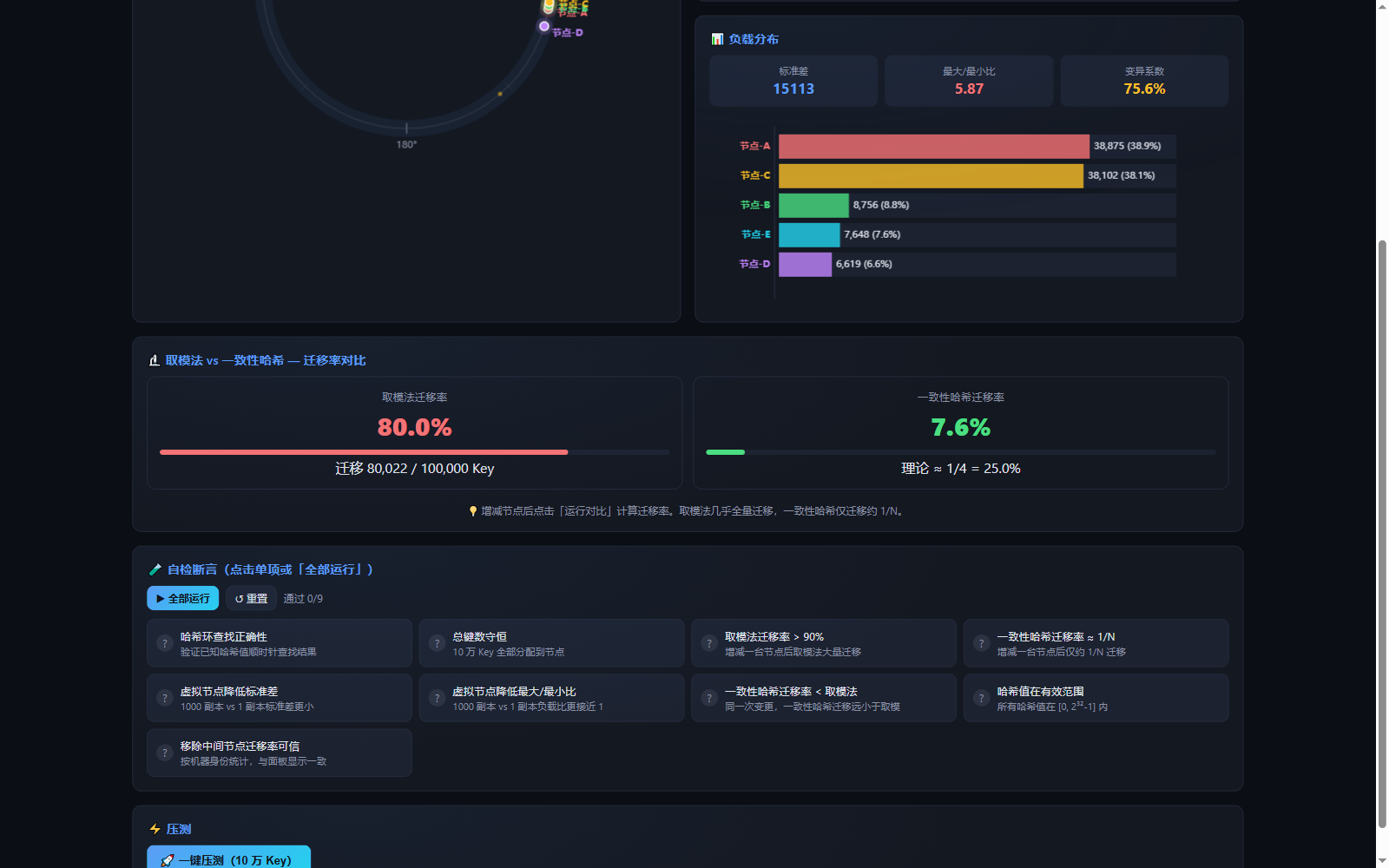Click the 80.0% migration rate figure
The image size is (1389, 868).
pos(414,427)
